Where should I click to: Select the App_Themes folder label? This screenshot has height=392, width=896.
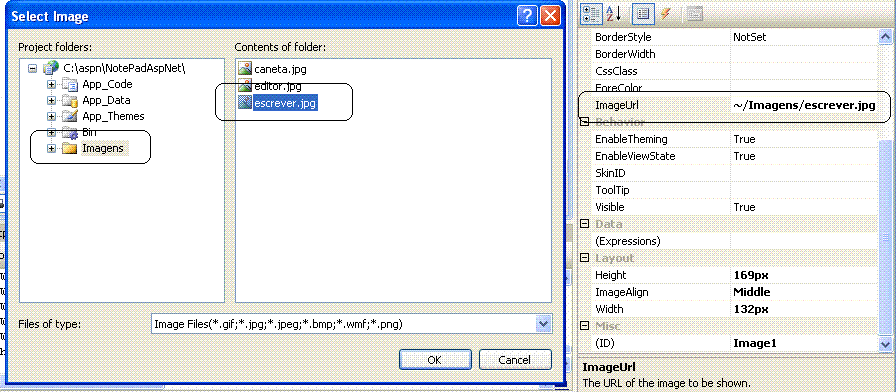(113, 117)
